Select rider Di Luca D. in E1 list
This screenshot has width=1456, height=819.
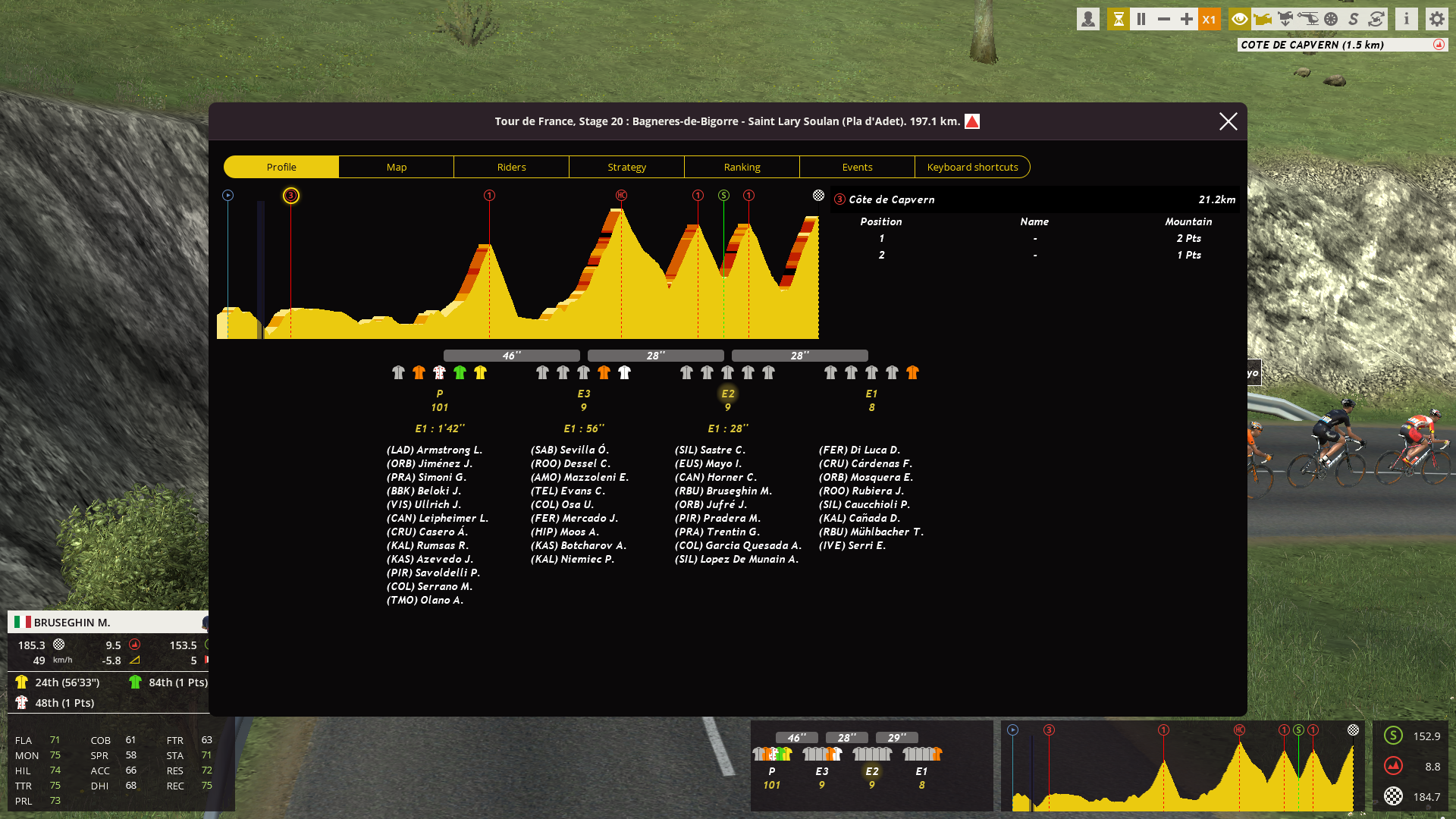(x=860, y=450)
